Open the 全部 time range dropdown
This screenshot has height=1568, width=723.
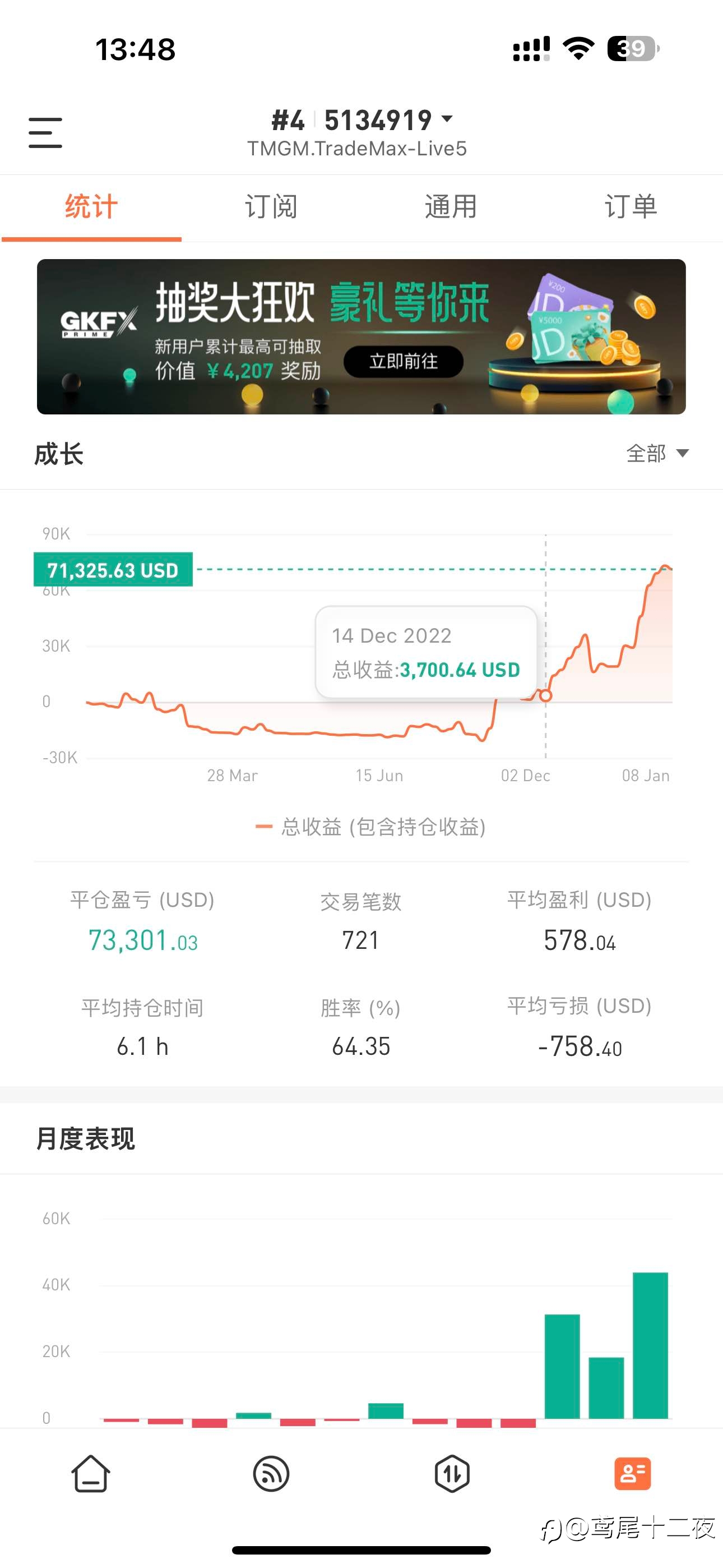tap(657, 454)
